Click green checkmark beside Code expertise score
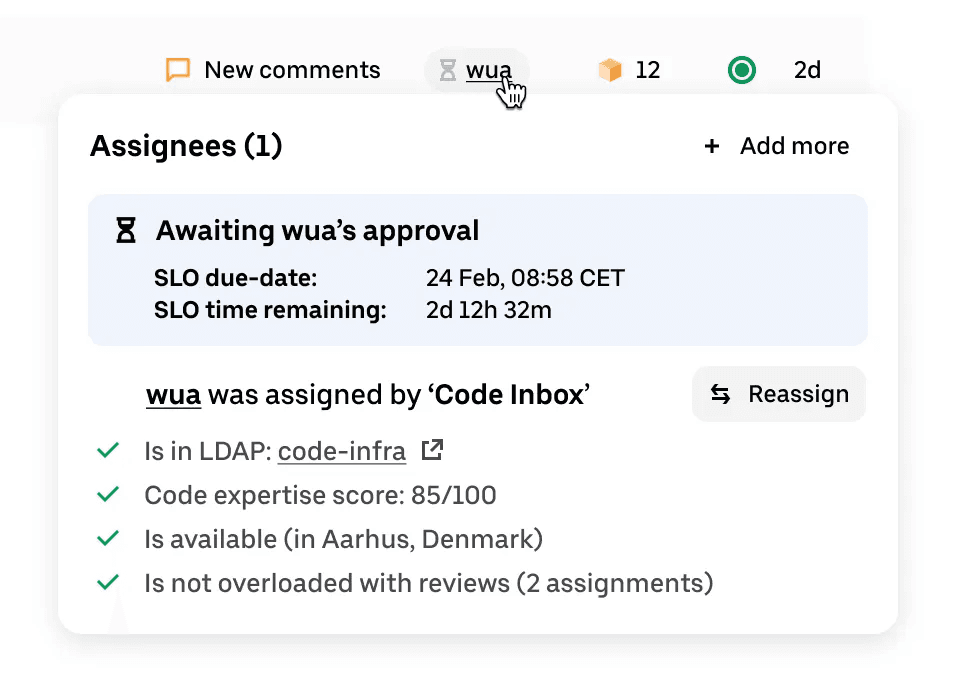956x692 pixels. [x=108, y=494]
